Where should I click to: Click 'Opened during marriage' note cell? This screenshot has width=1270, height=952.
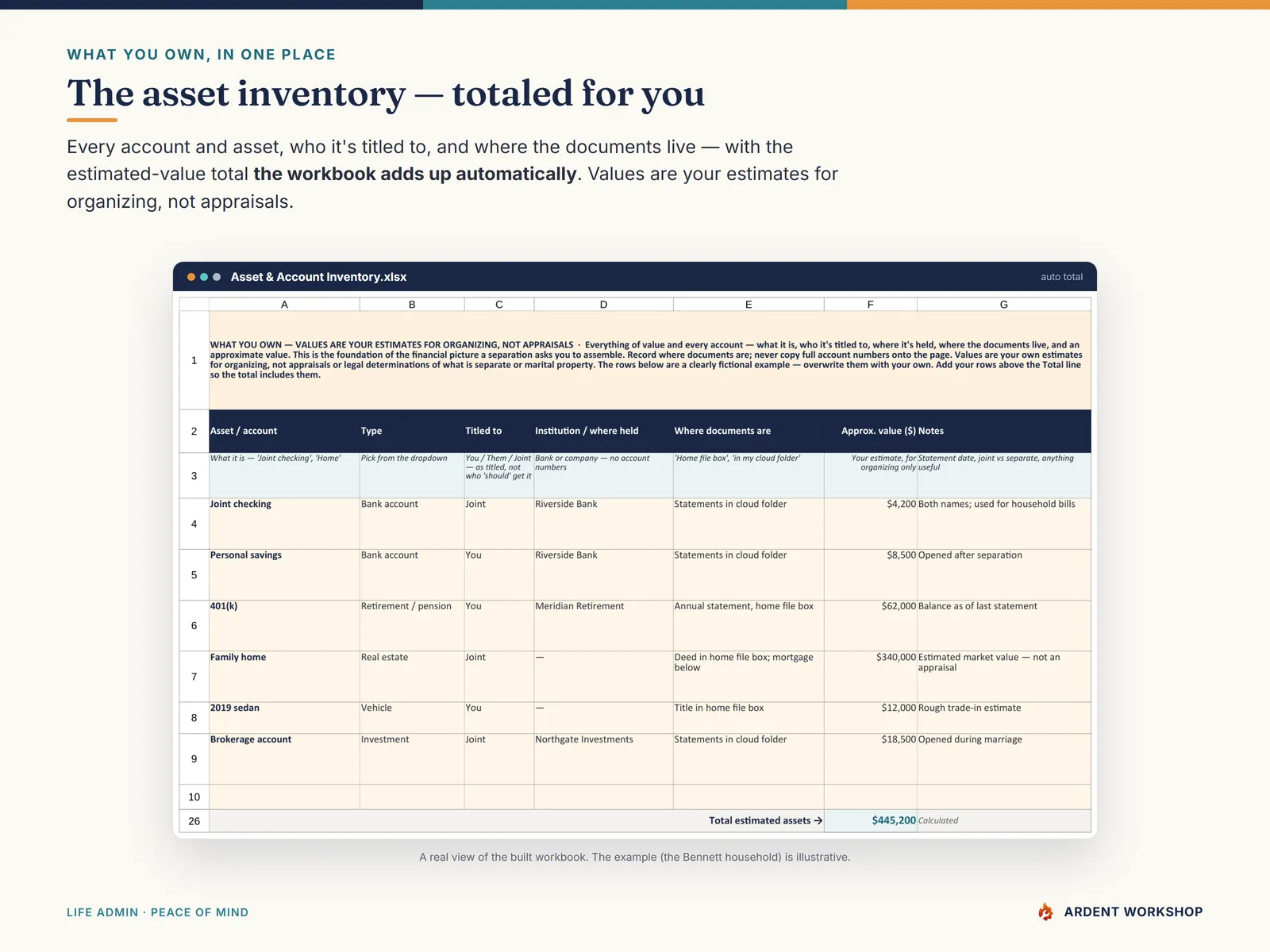(x=1004, y=759)
